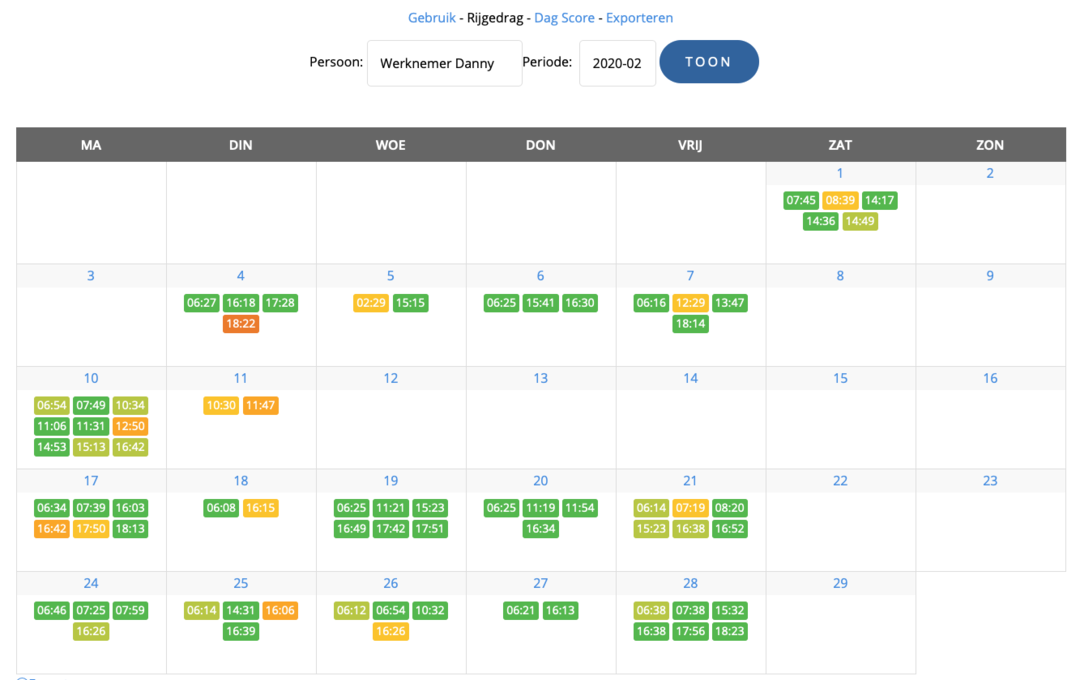Select the yellow 02:29 trip badge

[x=371, y=303]
